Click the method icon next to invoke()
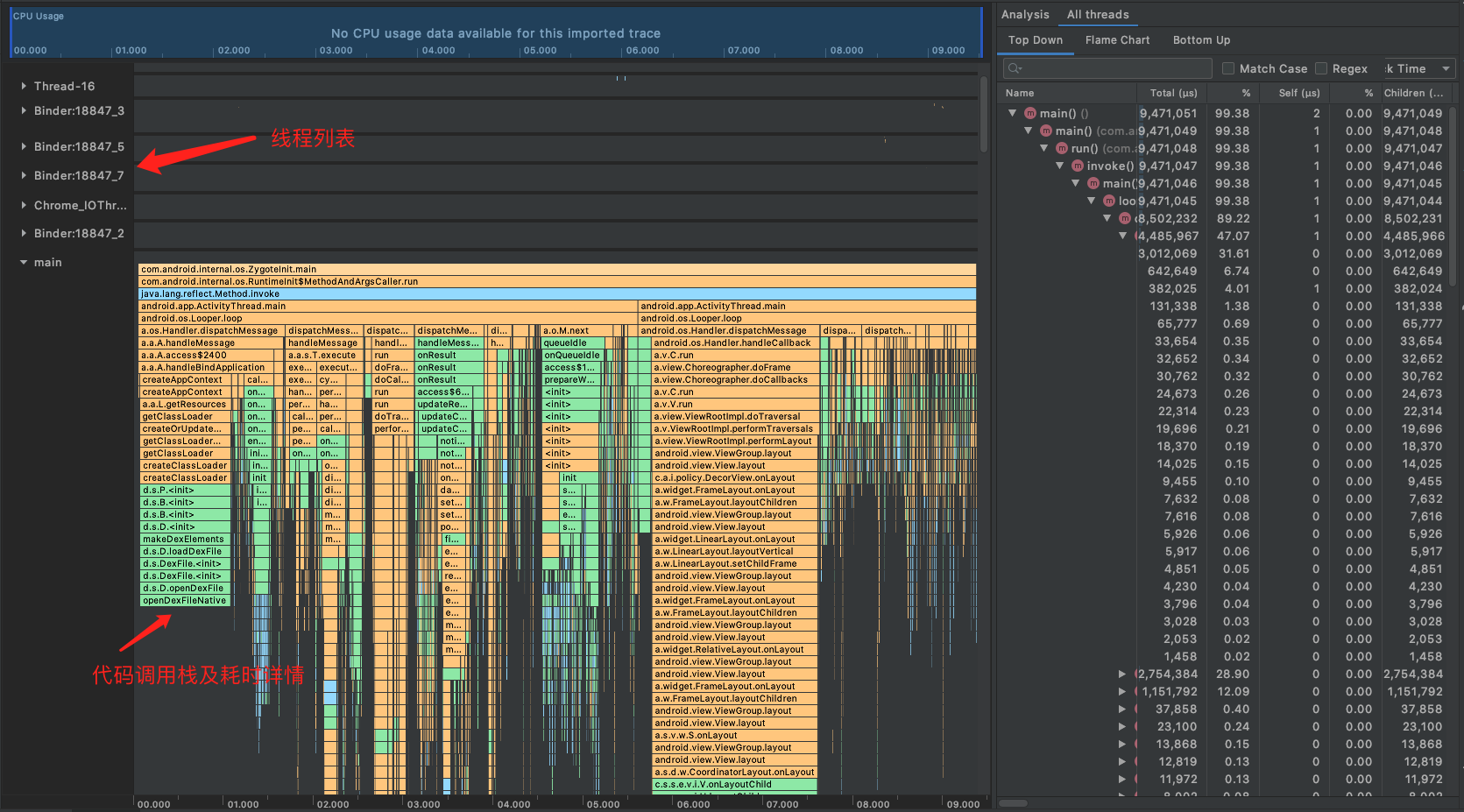This screenshot has width=1464, height=812. (1079, 166)
